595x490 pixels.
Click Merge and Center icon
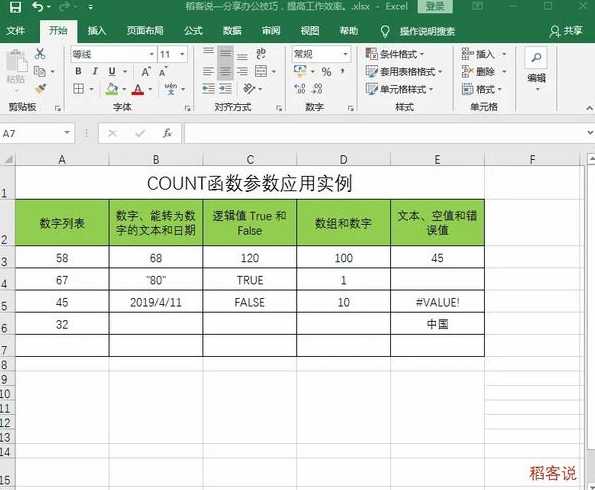click(261, 71)
